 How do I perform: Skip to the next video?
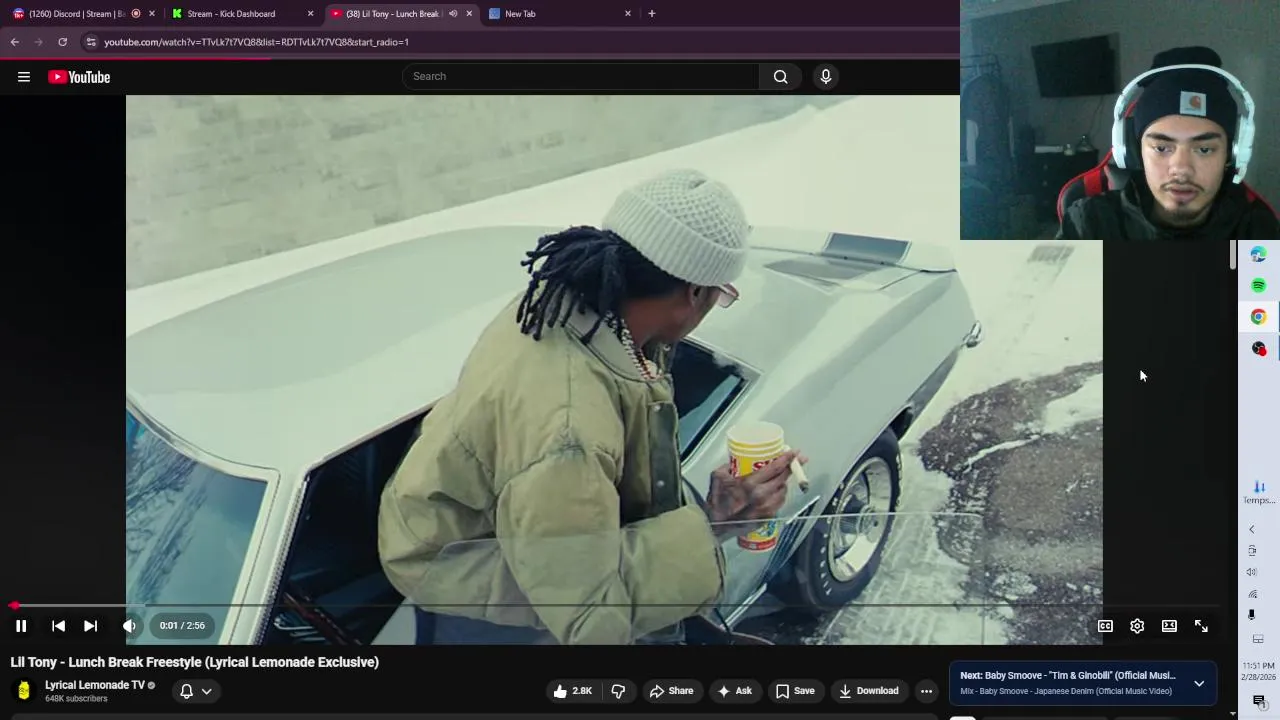90,626
